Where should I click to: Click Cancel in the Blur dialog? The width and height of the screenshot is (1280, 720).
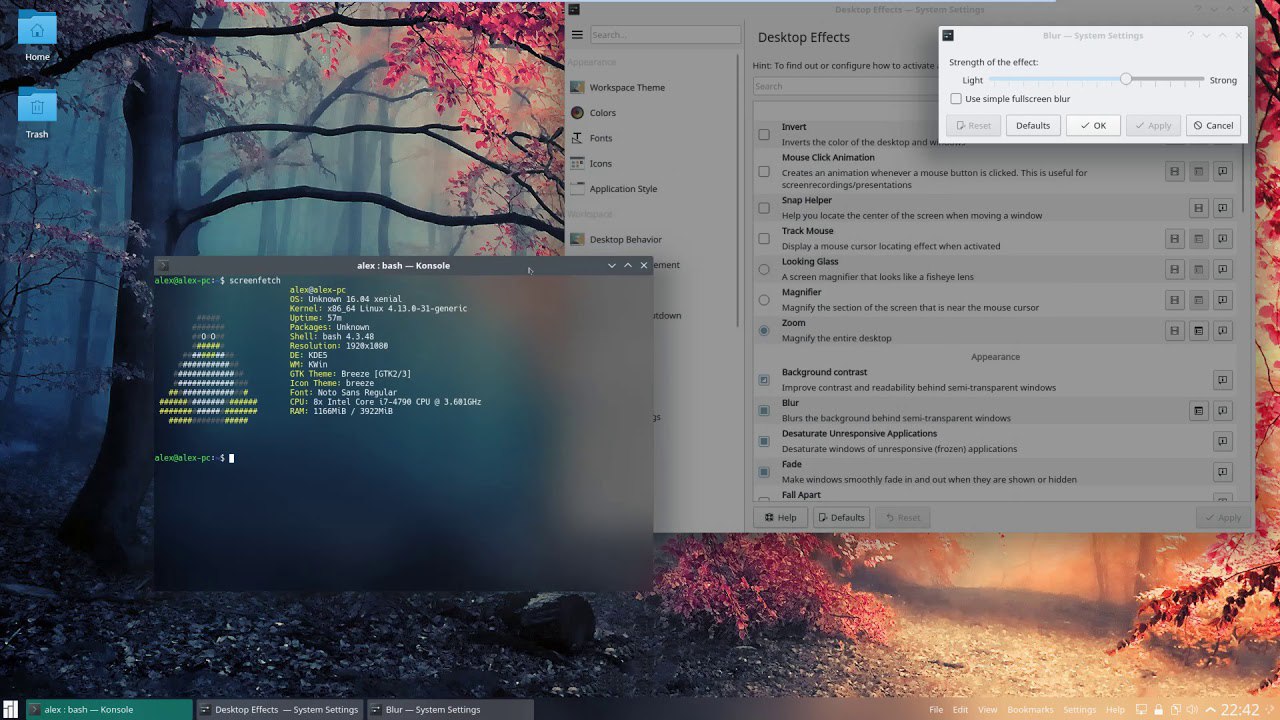(x=1213, y=125)
